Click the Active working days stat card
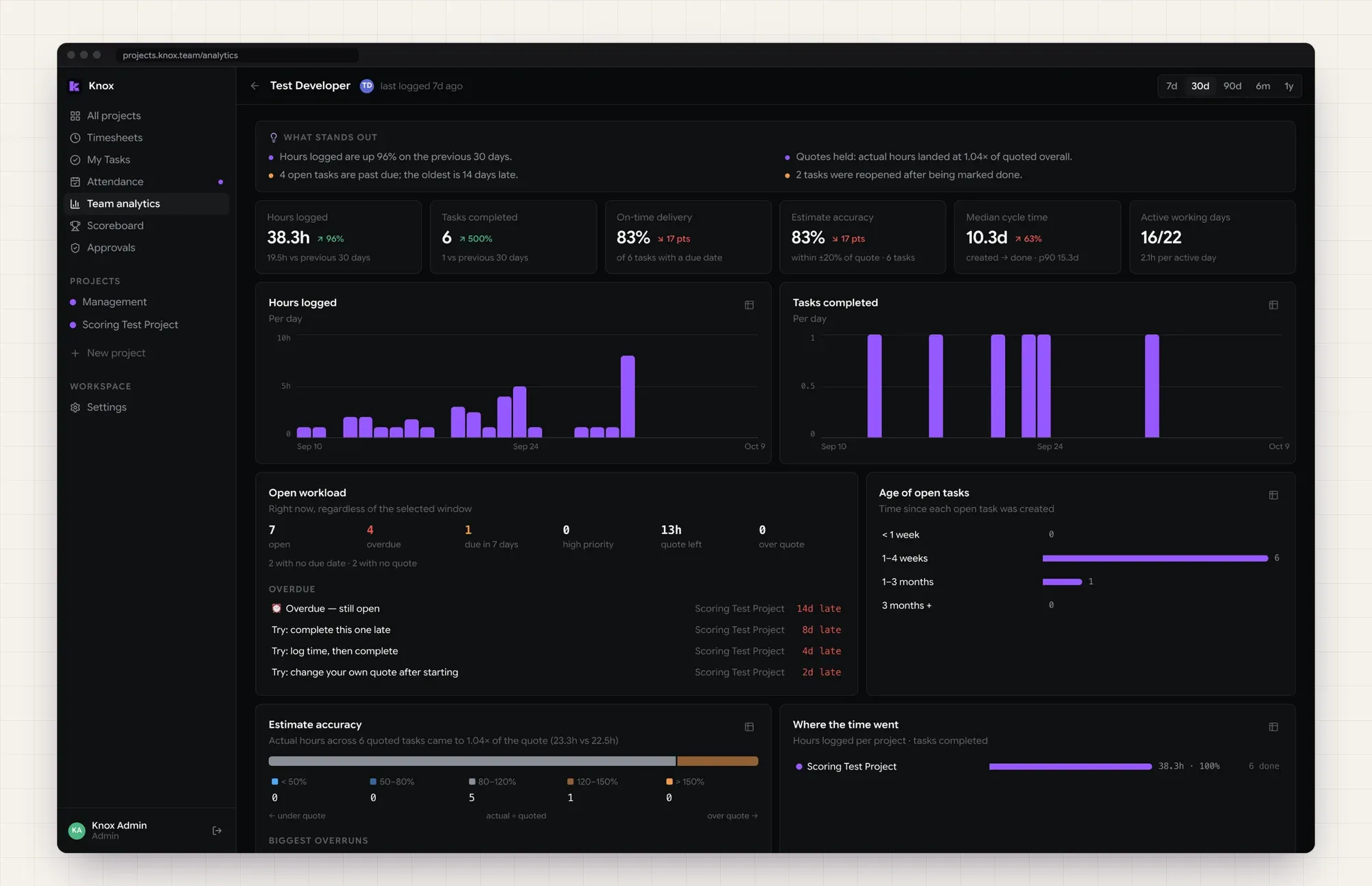This screenshot has width=1372, height=886. (x=1212, y=237)
